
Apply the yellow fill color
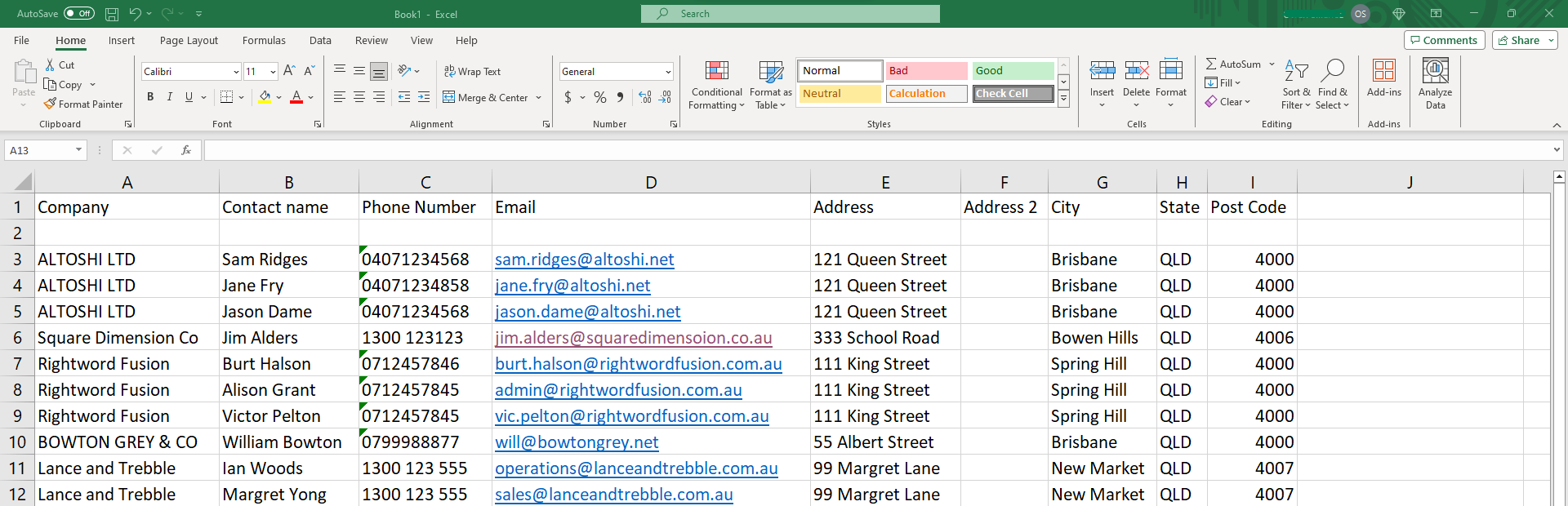pyautogui.click(x=265, y=97)
